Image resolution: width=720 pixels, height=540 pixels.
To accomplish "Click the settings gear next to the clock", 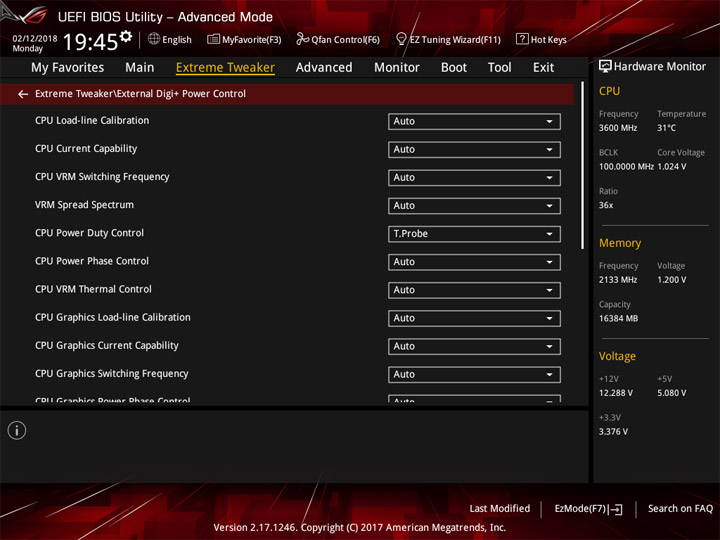I will tap(126, 36).
